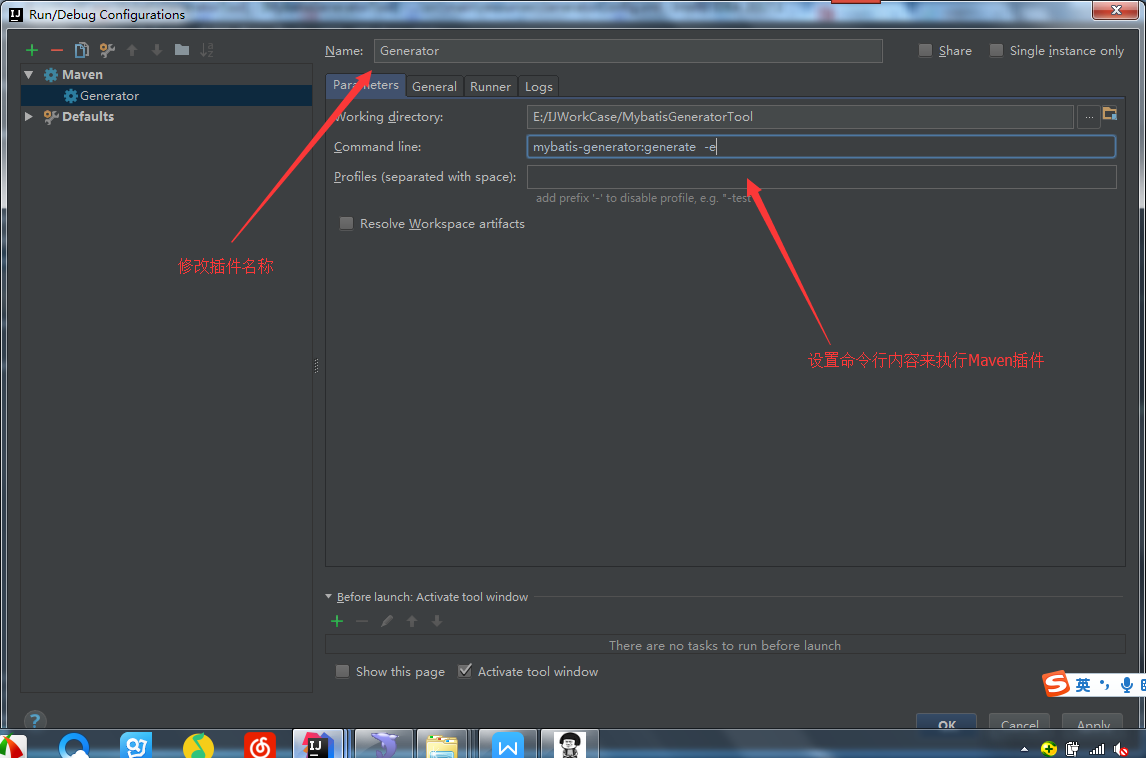Switch to the General tab
1146x758 pixels.
coord(434,86)
